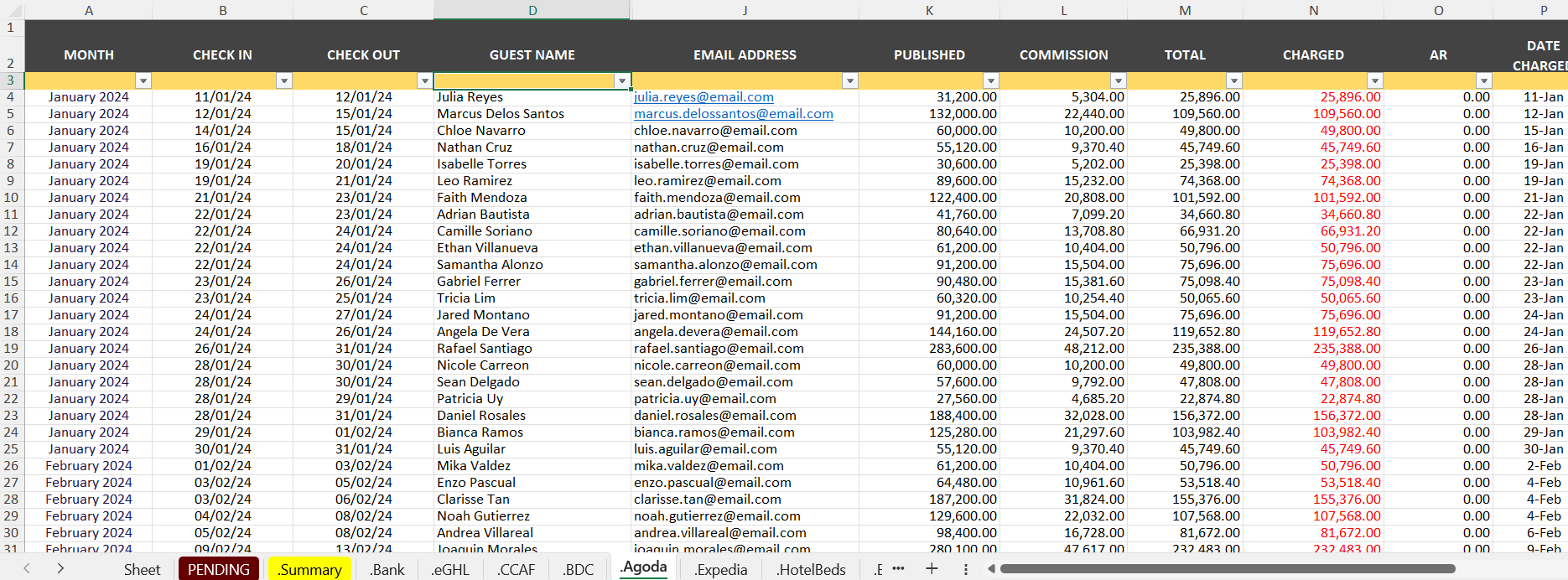Click the CHECK IN filter arrow icon
Screen dimensions: 1568x580
[x=284, y=81]
